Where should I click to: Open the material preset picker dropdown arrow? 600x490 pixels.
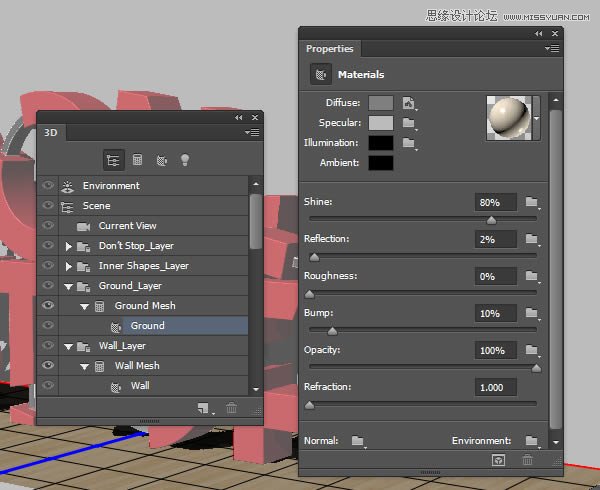point(536,118)
